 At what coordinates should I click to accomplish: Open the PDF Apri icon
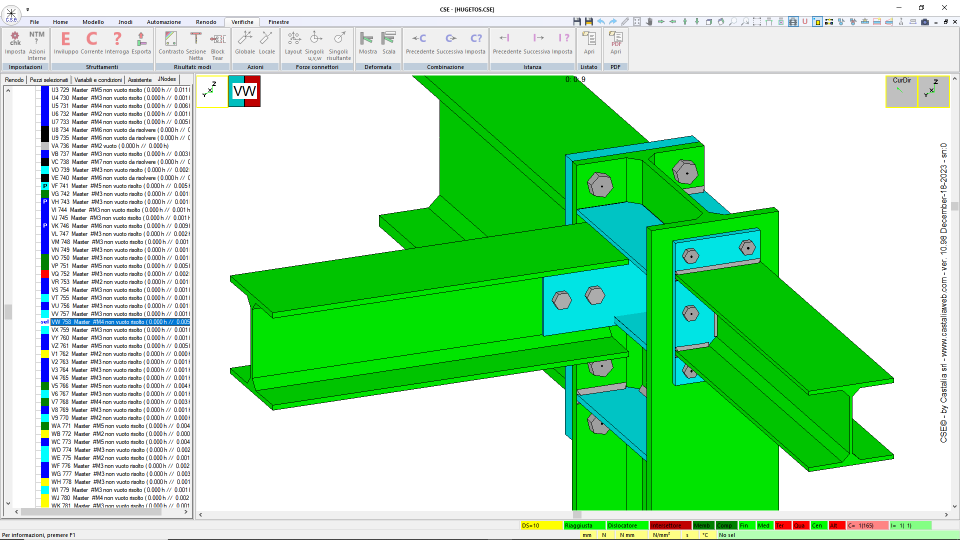615,43
